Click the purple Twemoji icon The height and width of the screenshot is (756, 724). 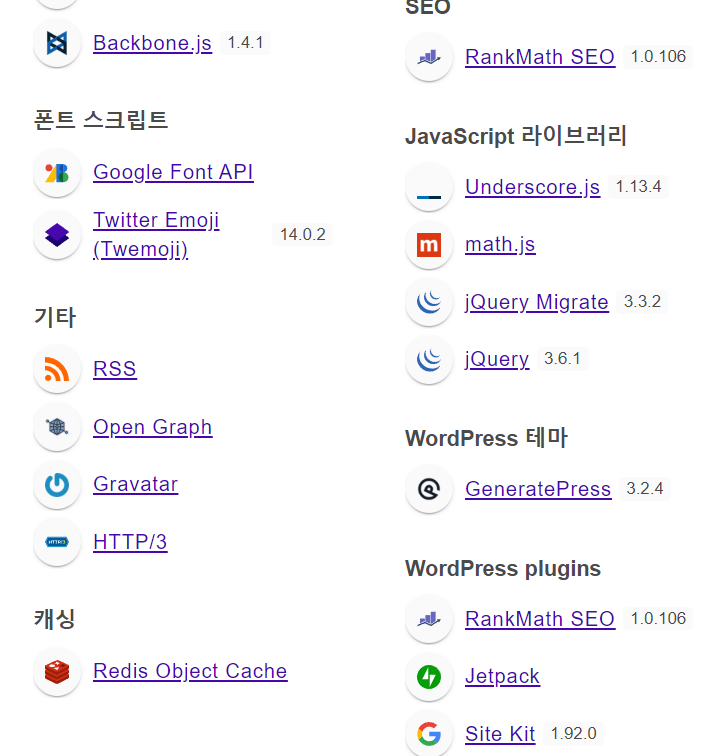[x=57, y=235]
